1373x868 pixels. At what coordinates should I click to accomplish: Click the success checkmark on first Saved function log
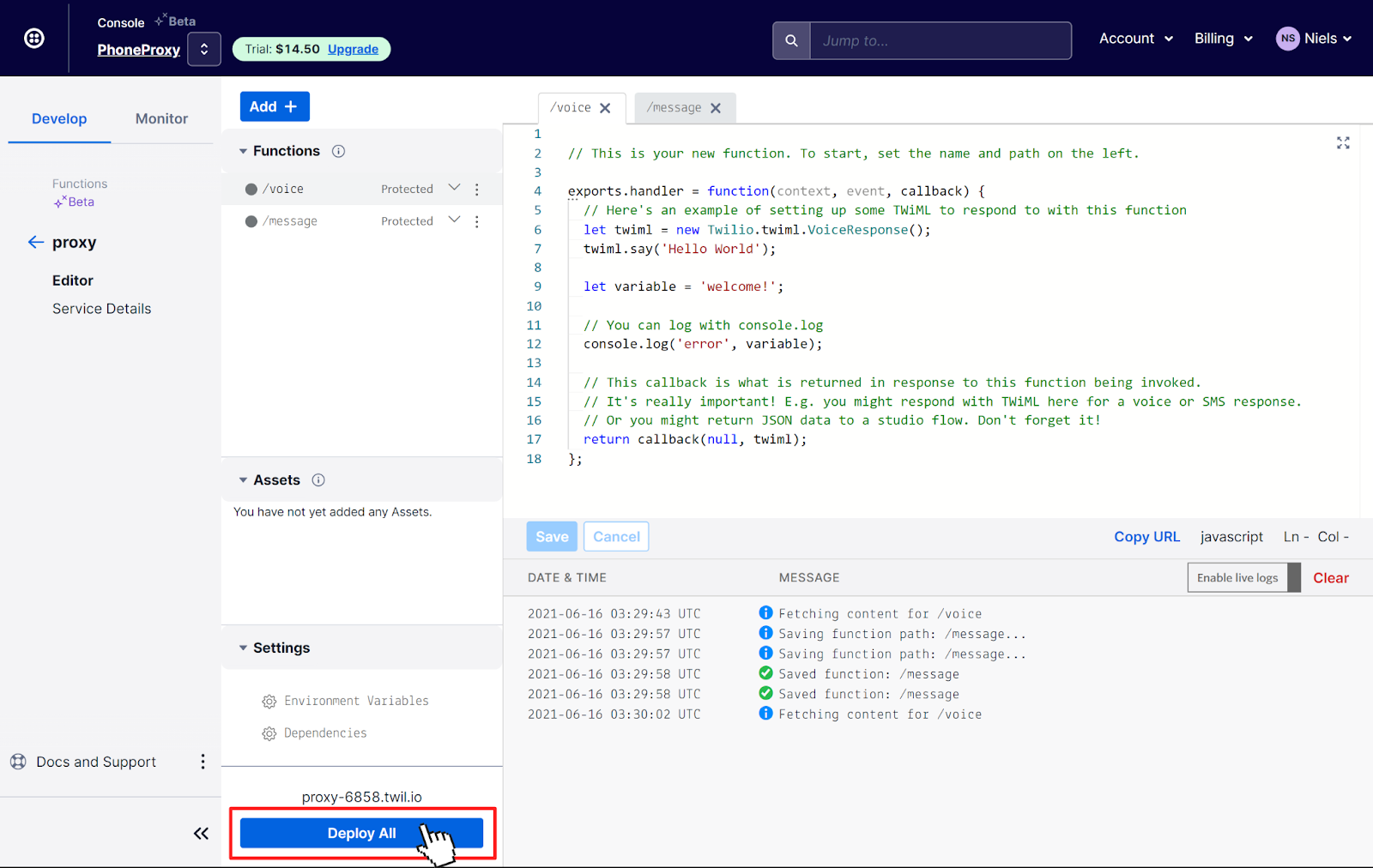pyautogui.click(x=765, y=673)
